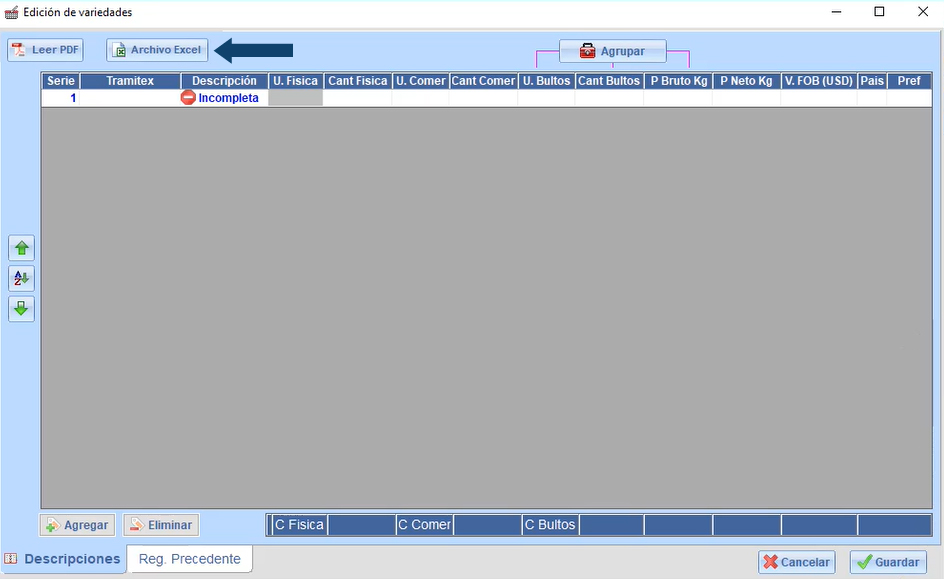The image size is (944, 579).
Task: Sort rows using the A-Z icon
Action: [20, 278]
